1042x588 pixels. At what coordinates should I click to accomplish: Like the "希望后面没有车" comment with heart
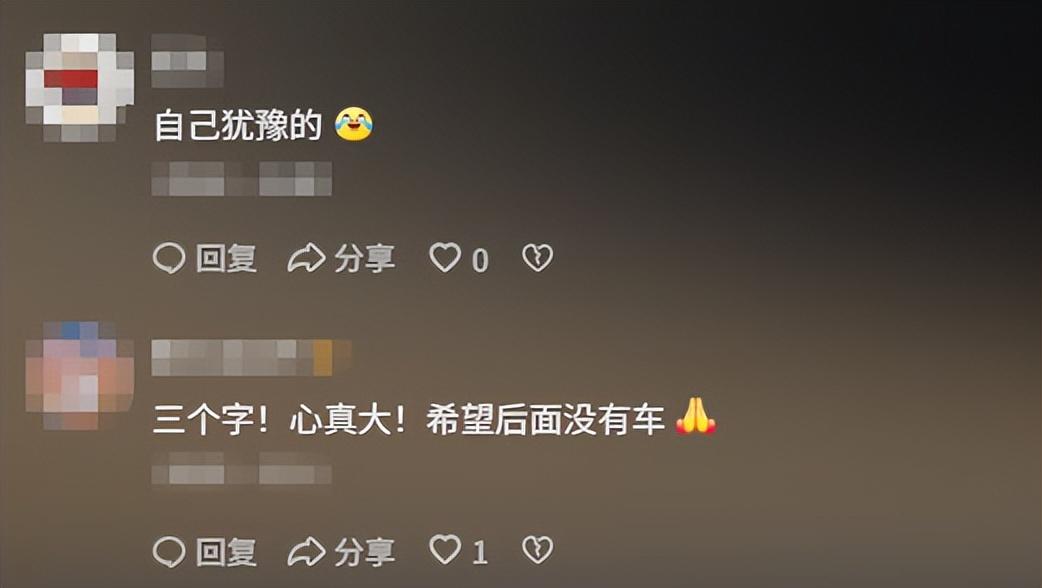445,550
